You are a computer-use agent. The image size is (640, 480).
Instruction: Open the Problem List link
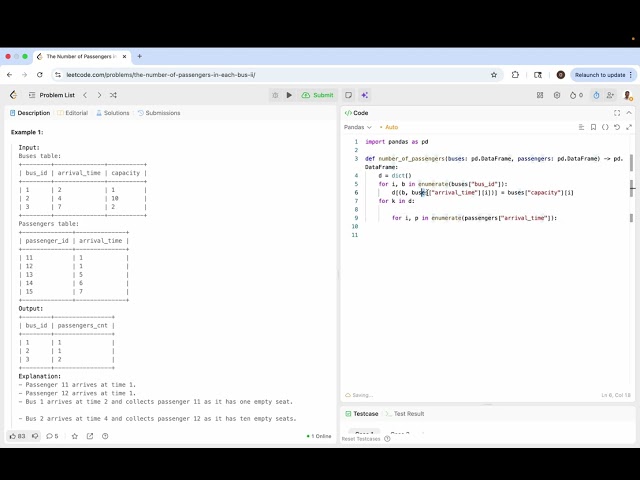56,95
